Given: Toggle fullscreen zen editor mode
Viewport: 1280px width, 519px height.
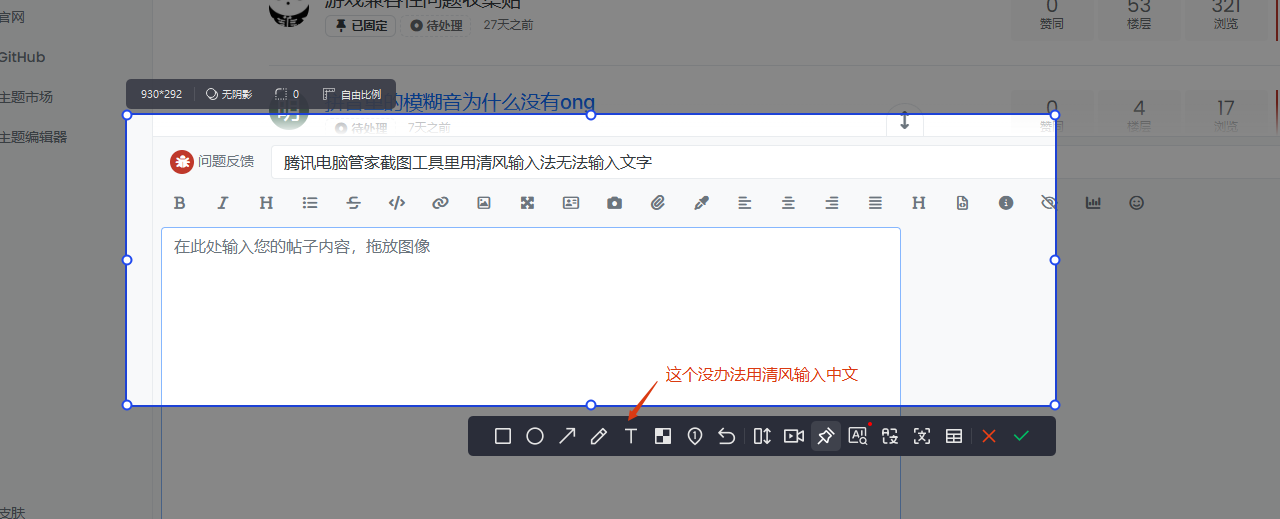Looking at the screenshot, I should (x=527, y=203).
